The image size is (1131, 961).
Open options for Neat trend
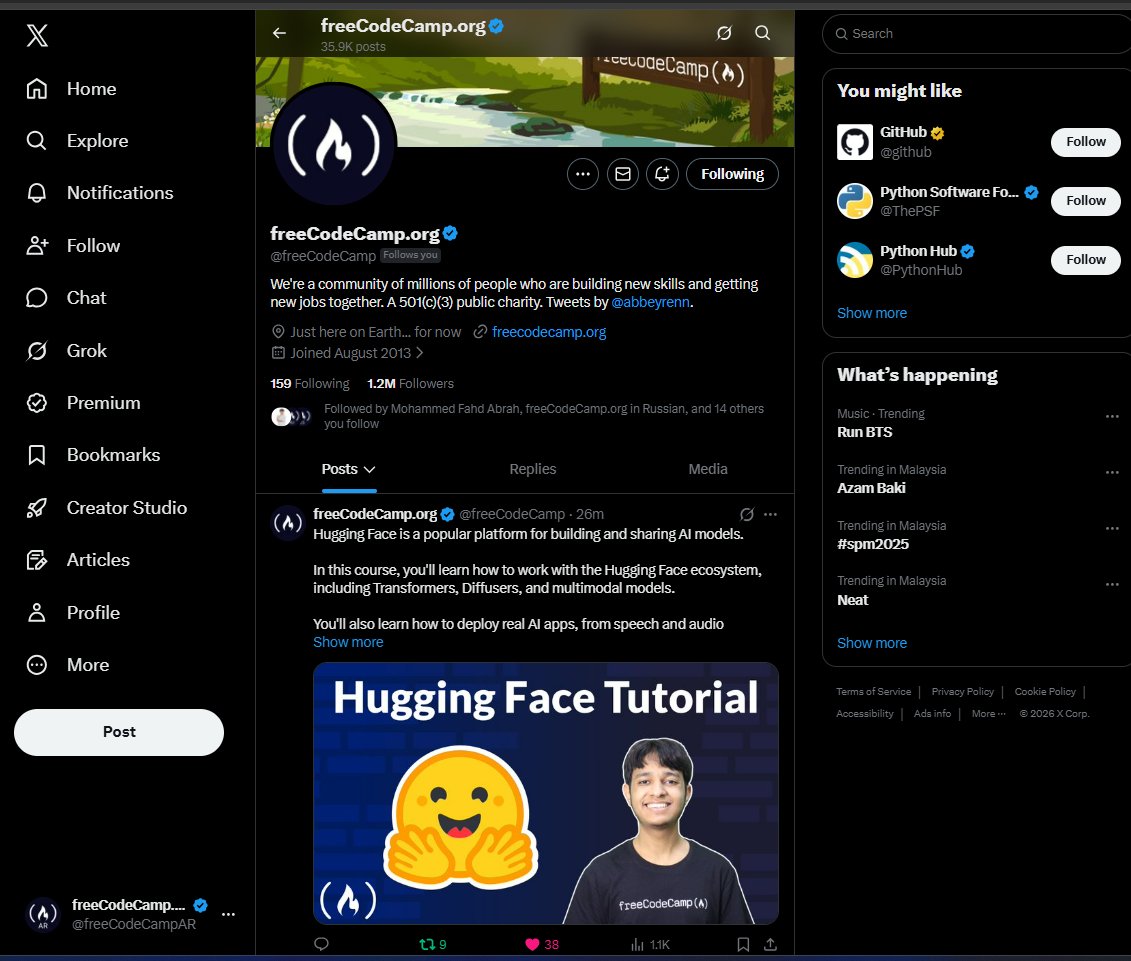click(x=1112, y=584)
